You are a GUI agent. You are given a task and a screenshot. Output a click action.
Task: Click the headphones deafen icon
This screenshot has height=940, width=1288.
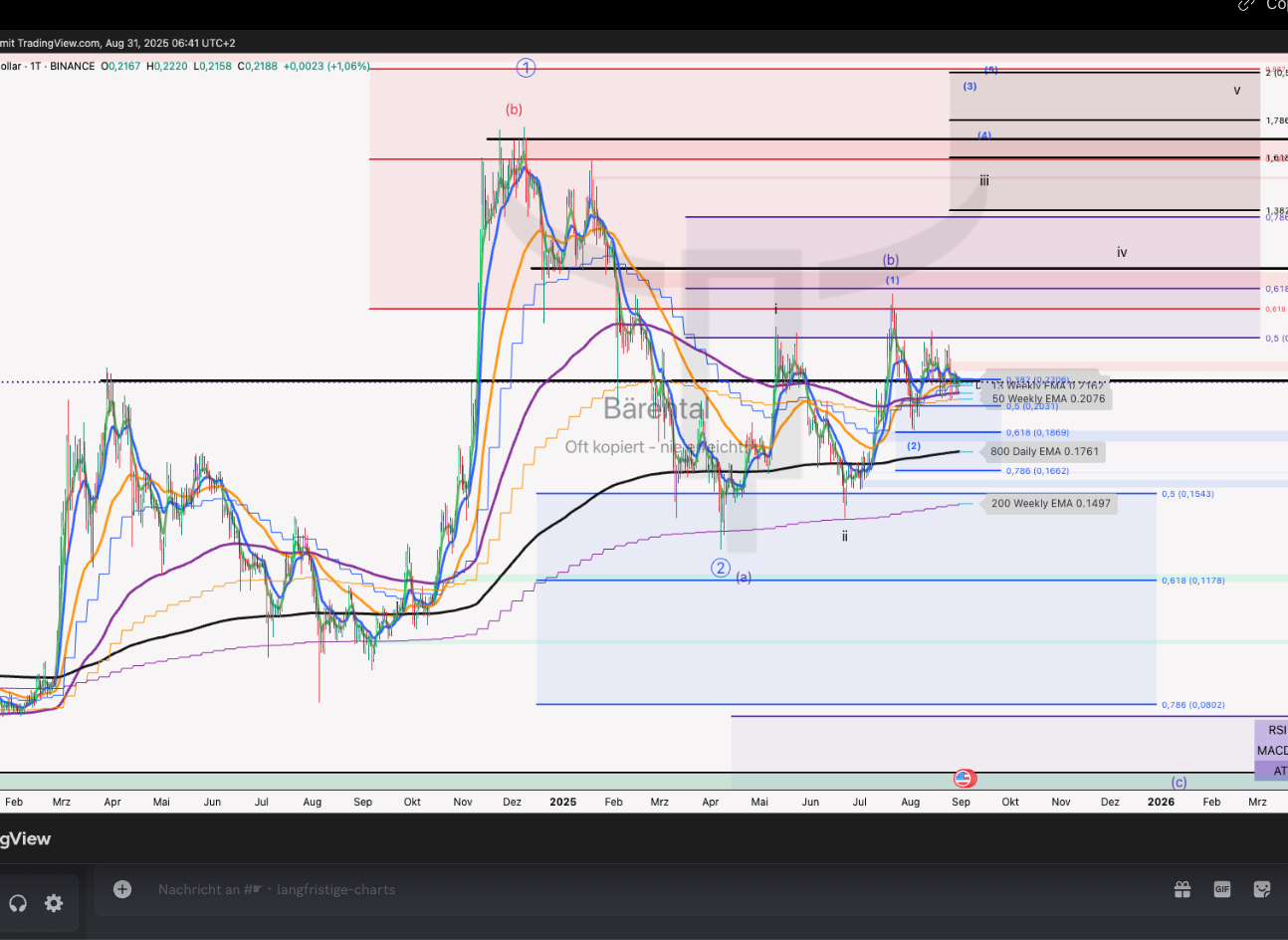click(x=18, y=903)
